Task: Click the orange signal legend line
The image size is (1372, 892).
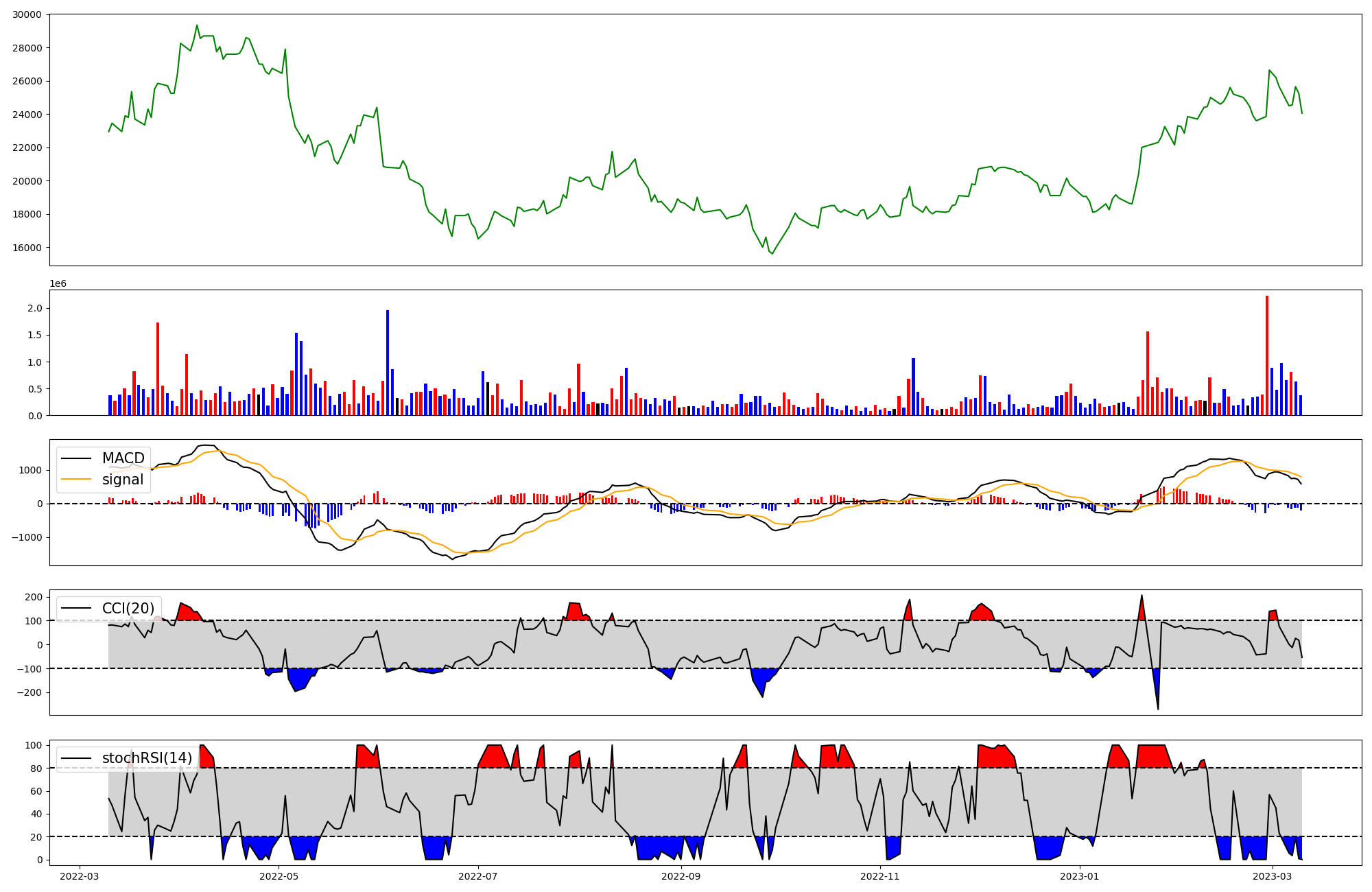Action: tap(76, 480)
